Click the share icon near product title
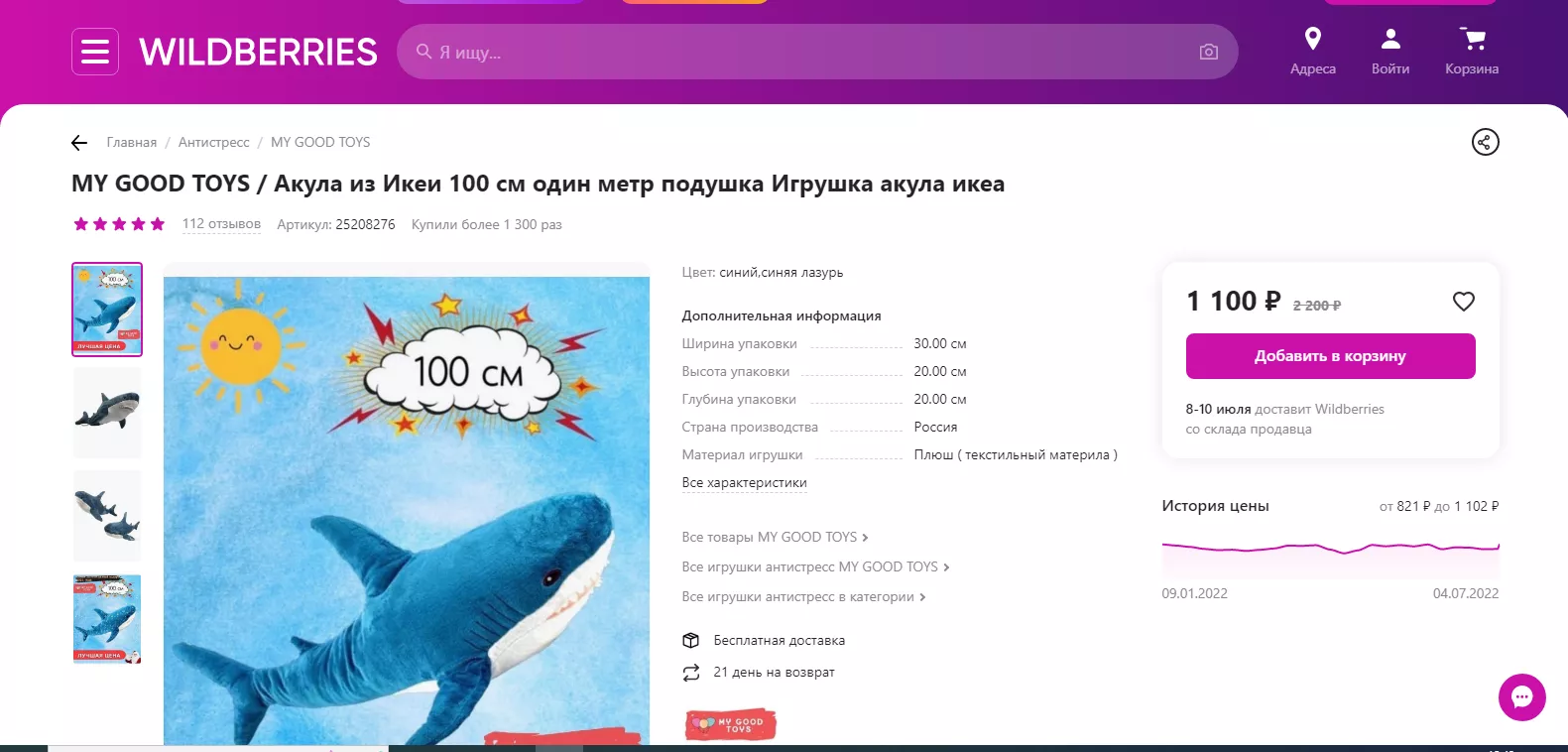Screen dimensions: 1568x752 (x=1485, y=142)
